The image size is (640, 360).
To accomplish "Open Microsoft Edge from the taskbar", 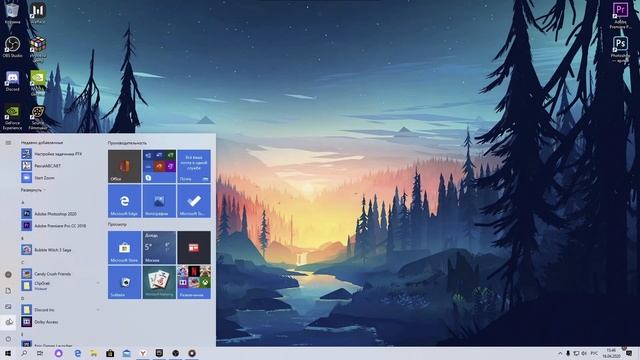I will click(x=78, y=353).
